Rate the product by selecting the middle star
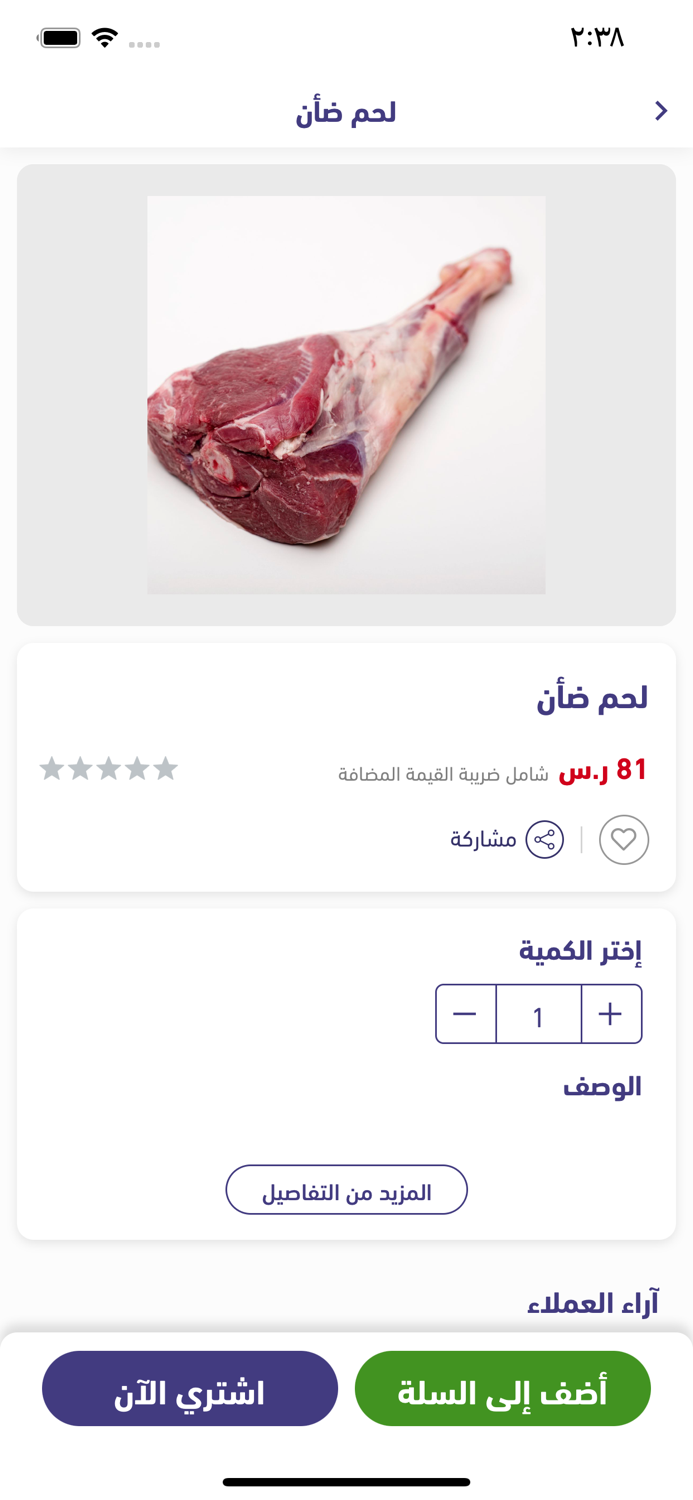The width and height of the screenshot is (693, 1500). point(109,769)
